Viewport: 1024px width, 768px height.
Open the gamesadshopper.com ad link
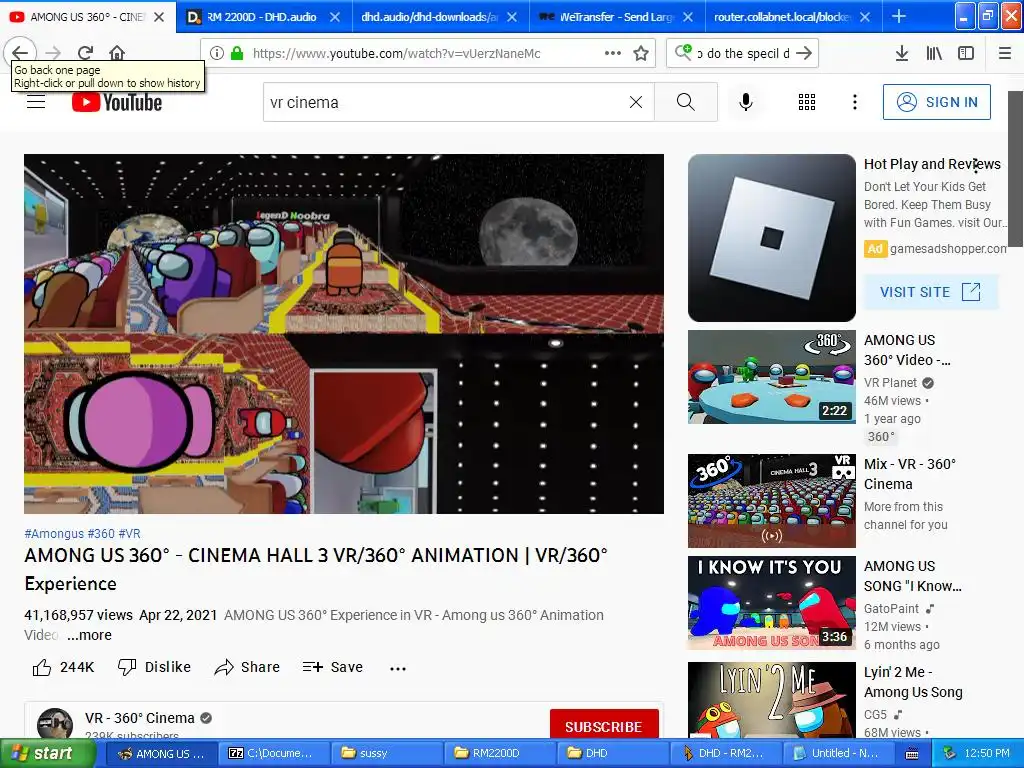pyautogui.click(x=948, y=249)
